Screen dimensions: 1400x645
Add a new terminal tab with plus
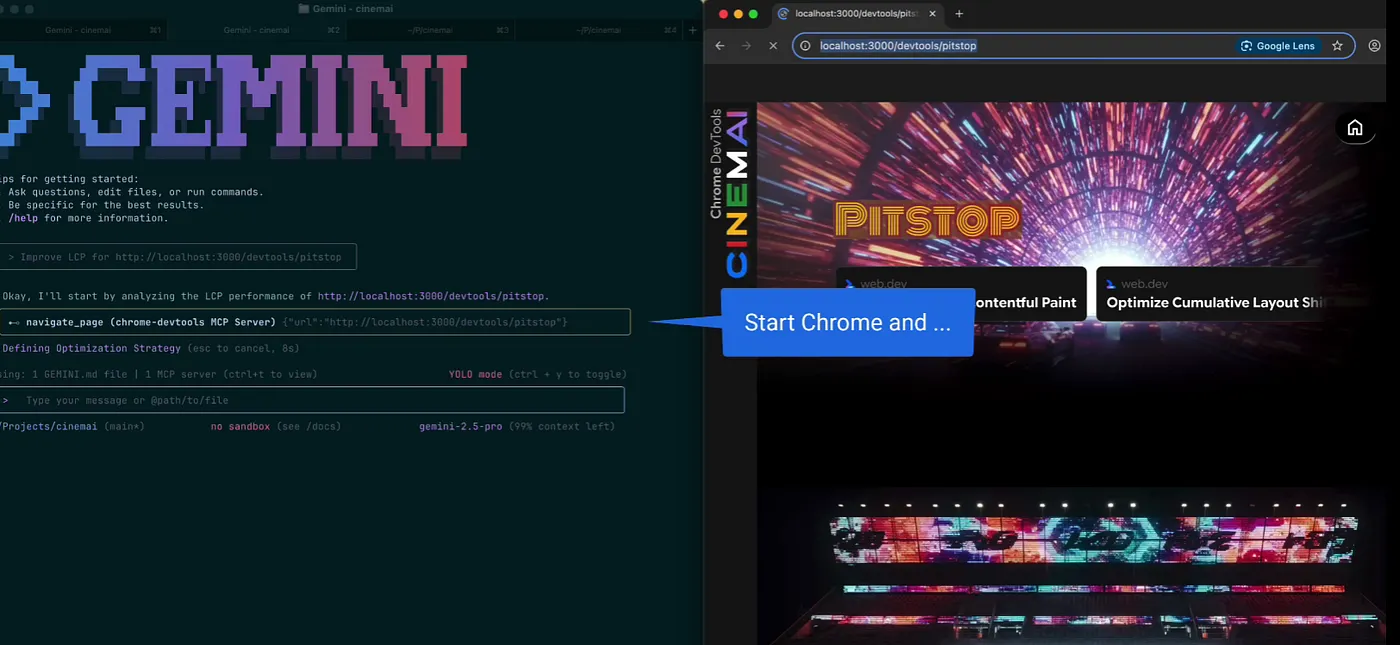pos(692,30)
